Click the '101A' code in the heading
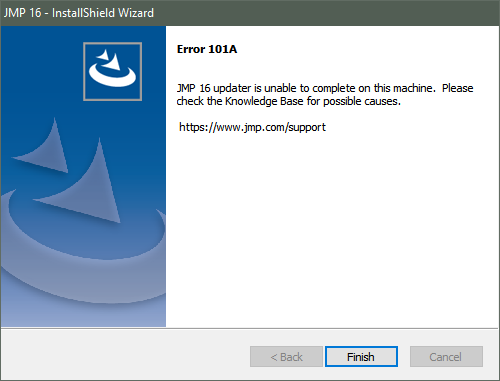The height and width of the screenshot is (381, 500). point(222,49)
